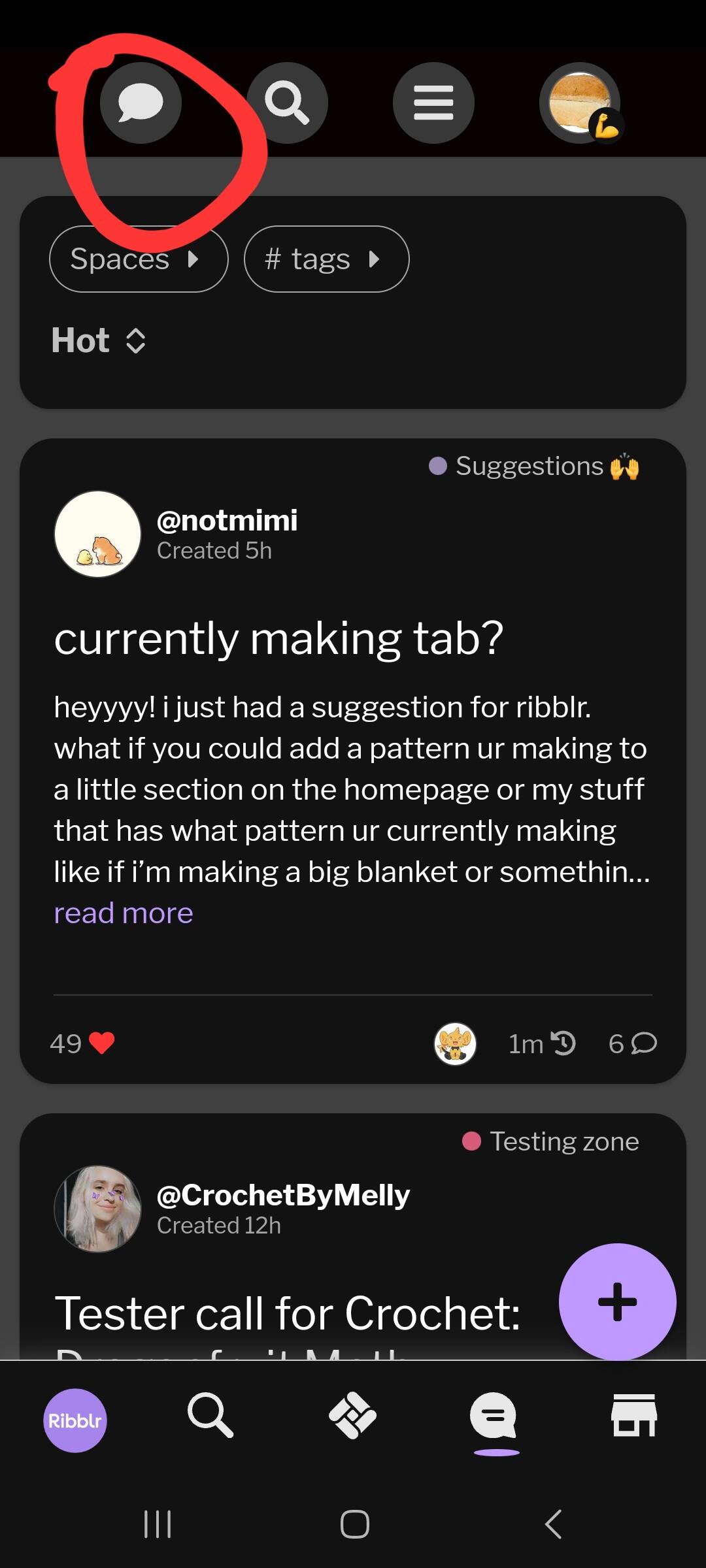Open the Testing zone space label
The image size is (706, 1568).
[x=550, y=1141]
